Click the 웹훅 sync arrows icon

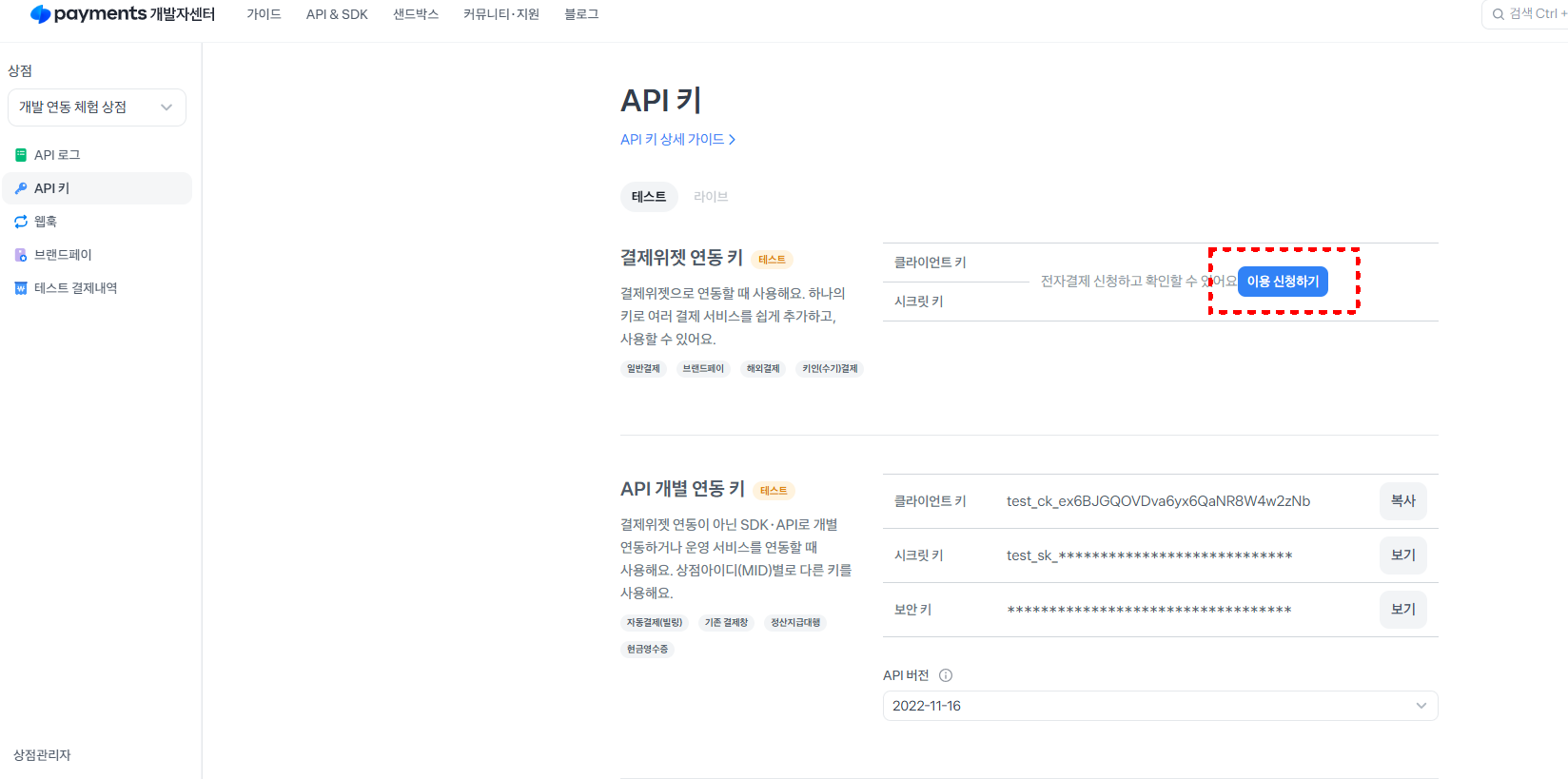(21, 222)
